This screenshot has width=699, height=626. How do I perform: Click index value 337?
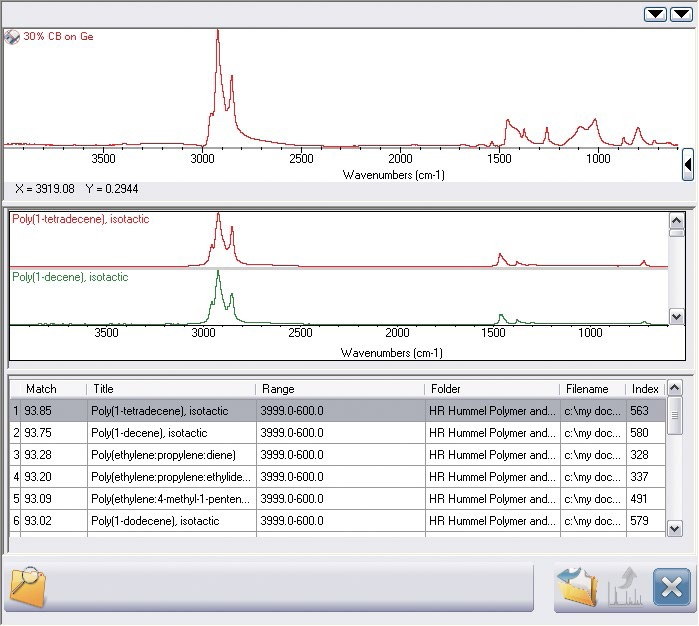(x=639, y=477)
